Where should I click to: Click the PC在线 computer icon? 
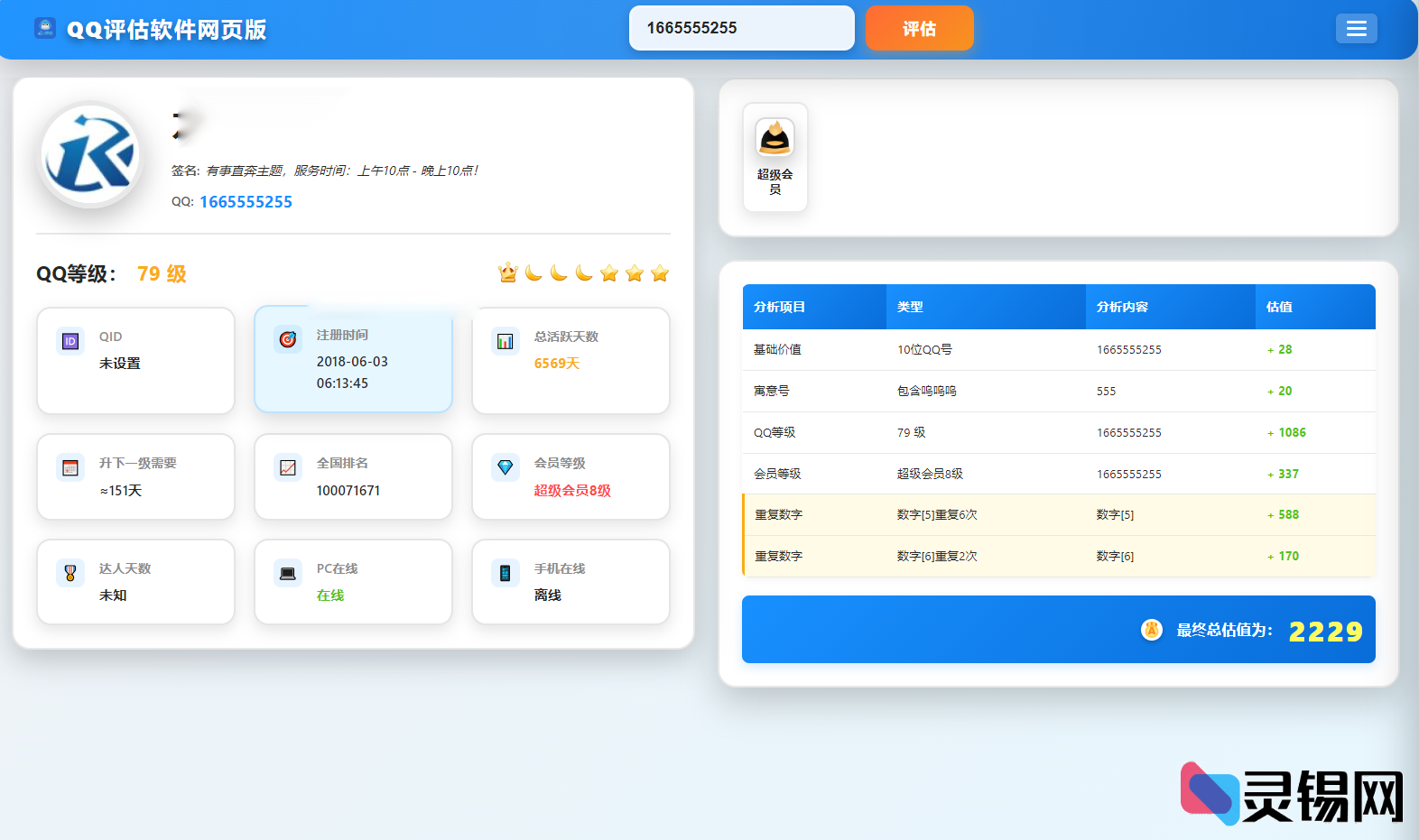(288, 573)
